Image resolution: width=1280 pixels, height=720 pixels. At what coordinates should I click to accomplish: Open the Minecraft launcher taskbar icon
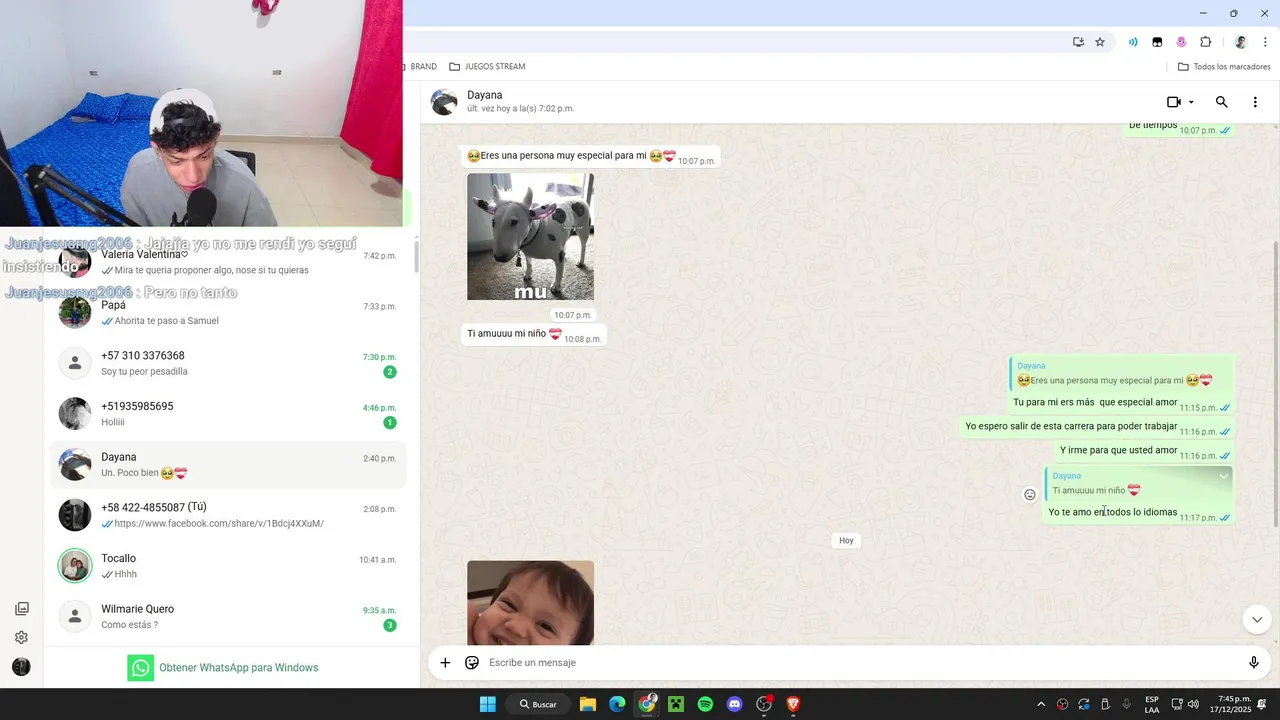[676, 704]
